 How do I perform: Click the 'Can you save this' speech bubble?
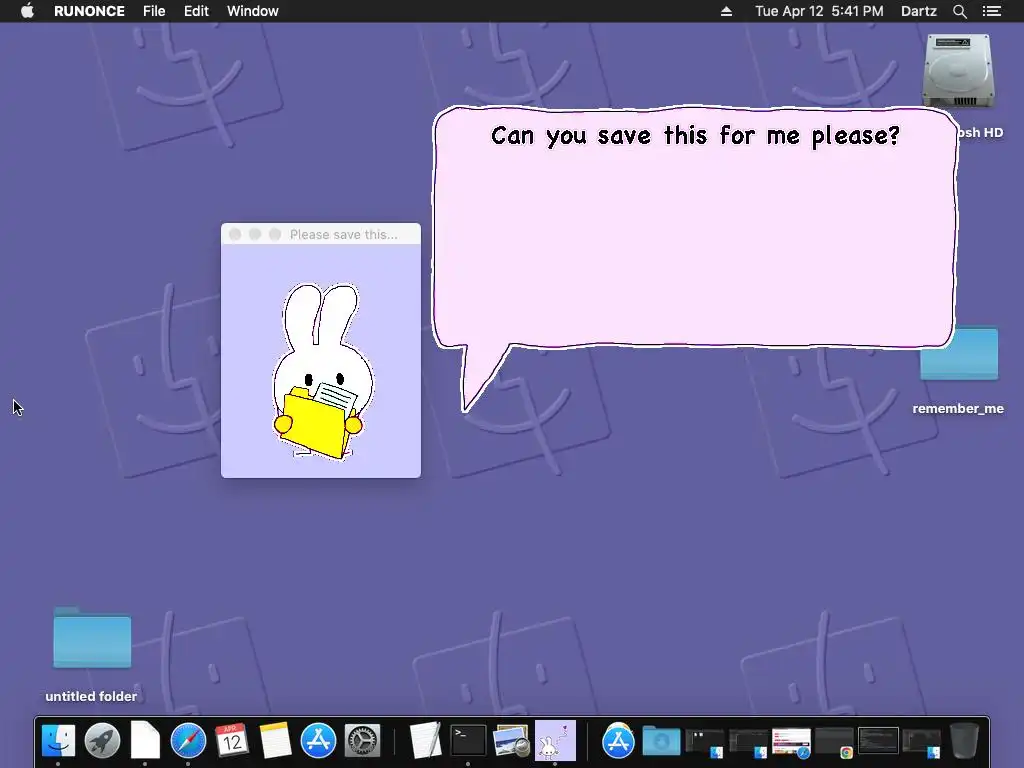(x=695, y=229)
